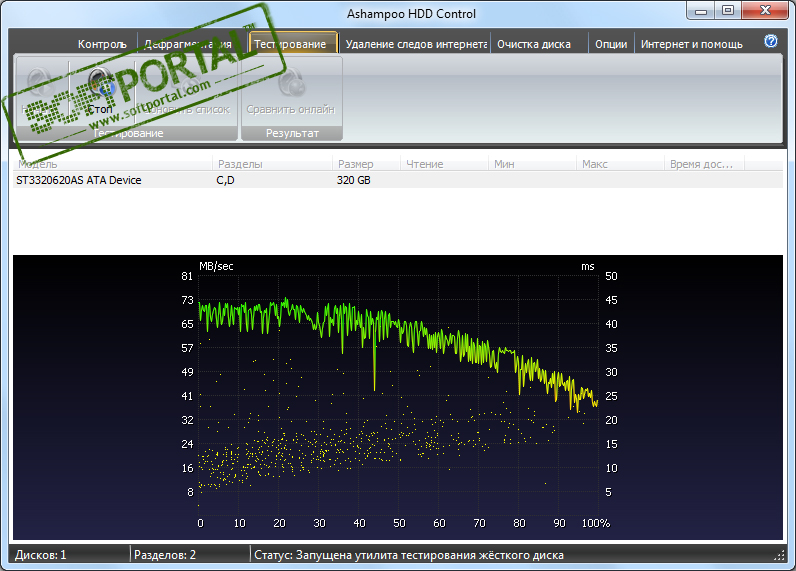This screenshot has height=571, width=796.
Task: Click the resize grip in status bar corner
Action: pos(780,556)
